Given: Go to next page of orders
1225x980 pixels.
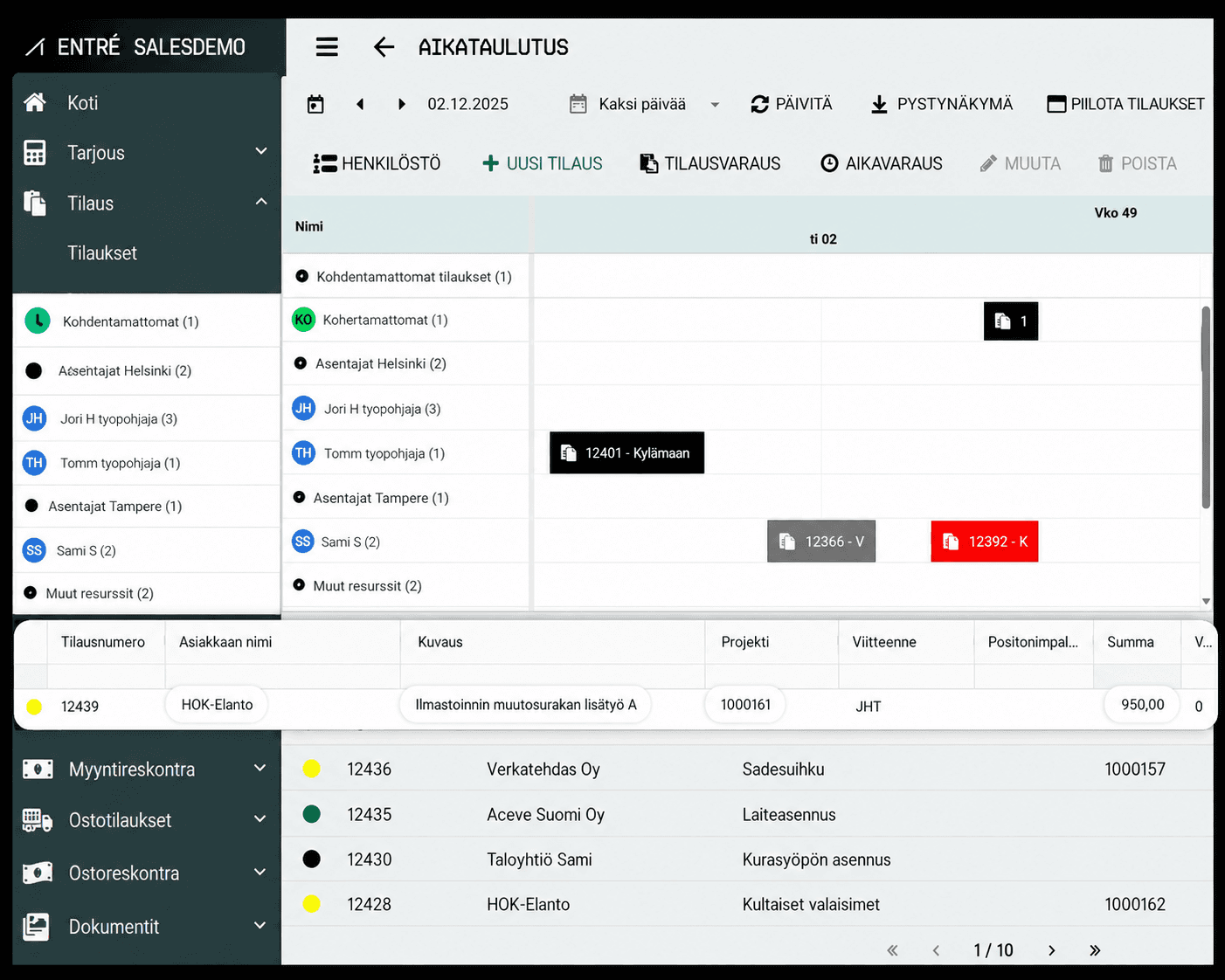Looking at the screenshot, I should 1052,950.
